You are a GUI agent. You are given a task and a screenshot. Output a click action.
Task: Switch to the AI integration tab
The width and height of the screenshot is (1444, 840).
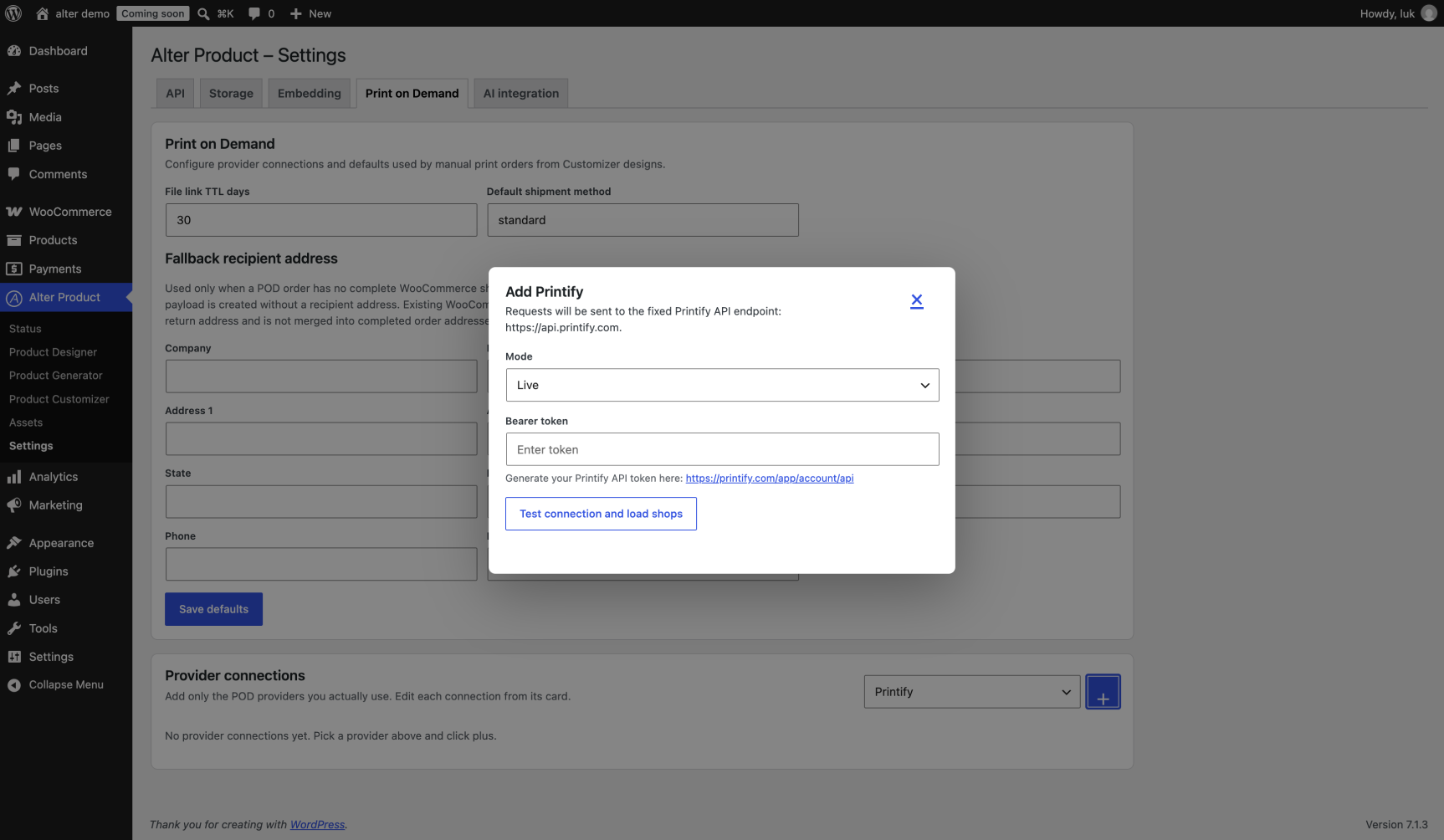[521, 94]
